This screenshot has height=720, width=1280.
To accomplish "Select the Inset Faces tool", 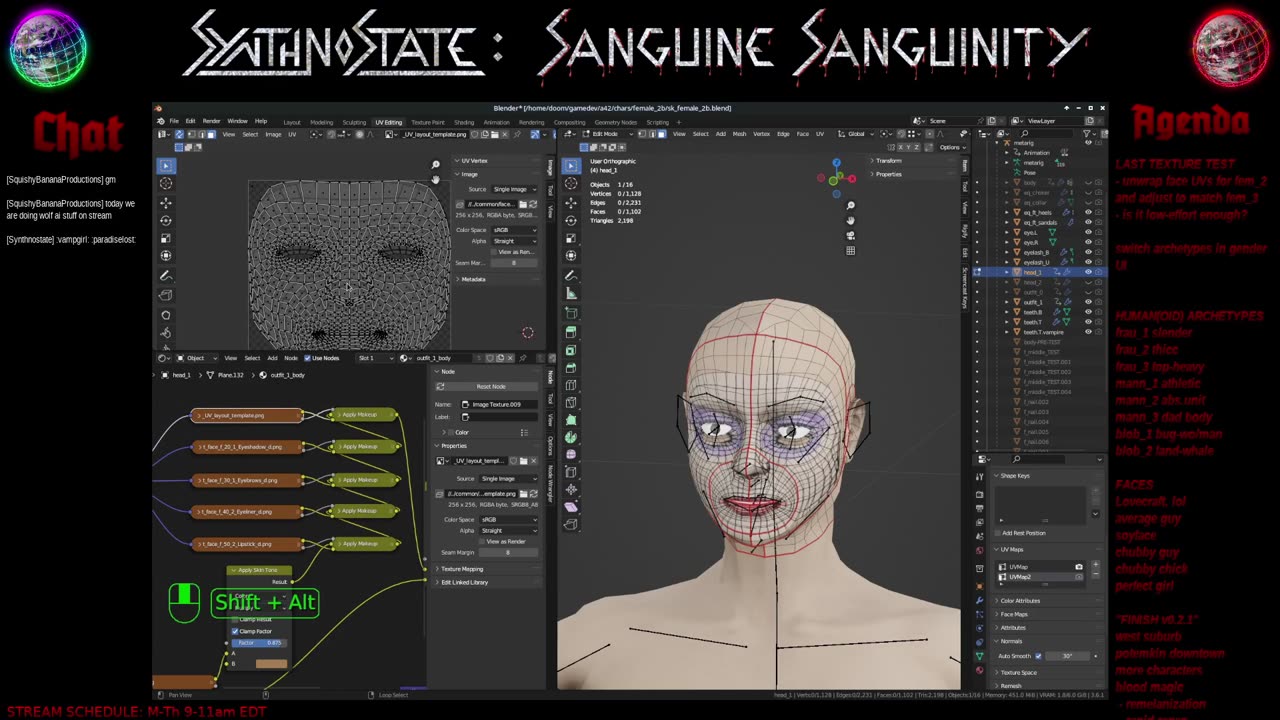I will [571, 349].
